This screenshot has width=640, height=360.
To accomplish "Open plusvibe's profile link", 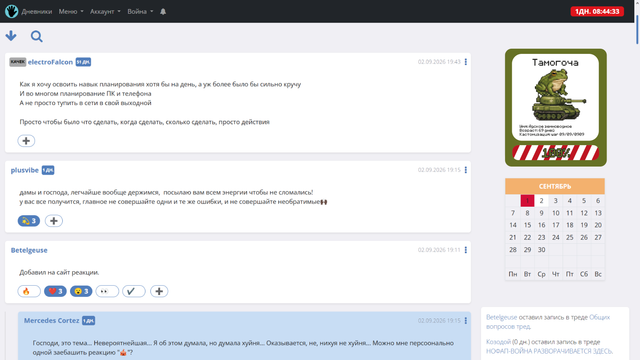I will [x=24, y=170].
